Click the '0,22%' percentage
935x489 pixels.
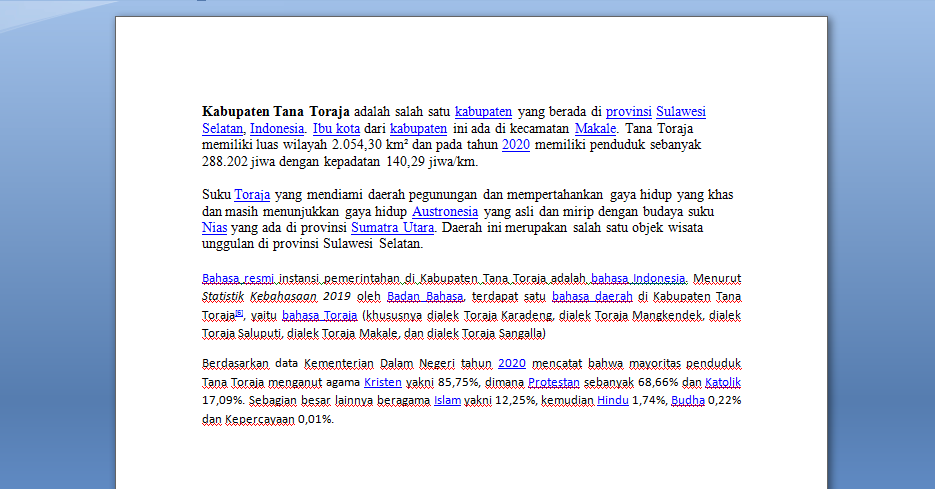pyautogui.click(x=725, y=400)
